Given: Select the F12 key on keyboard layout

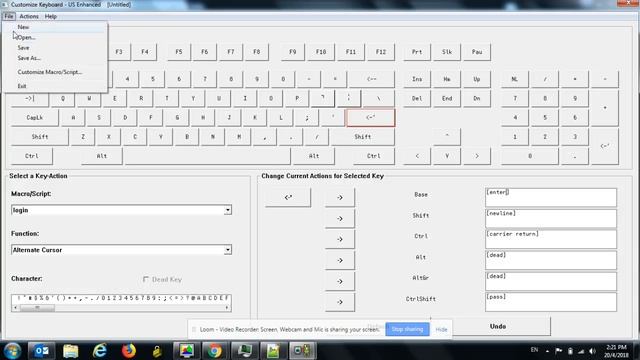Looking at the screenshot, I should click(x=380, y=52).
